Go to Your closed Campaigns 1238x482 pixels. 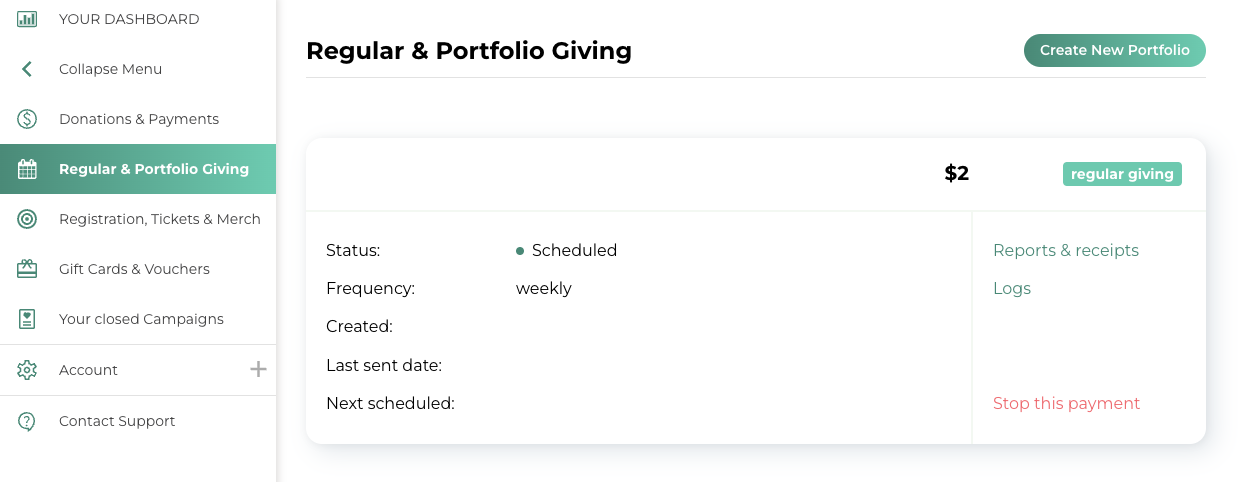point(141,319)
